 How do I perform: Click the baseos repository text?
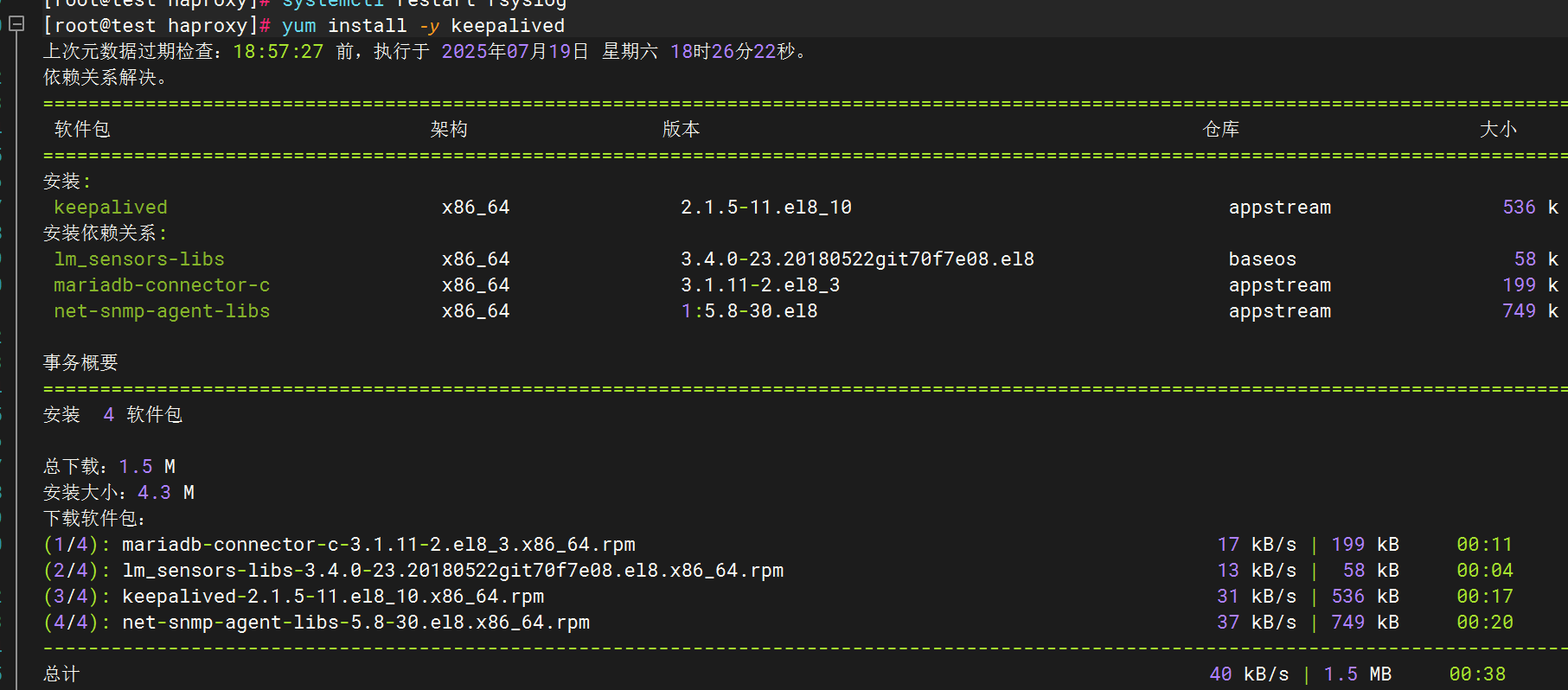1263,259
